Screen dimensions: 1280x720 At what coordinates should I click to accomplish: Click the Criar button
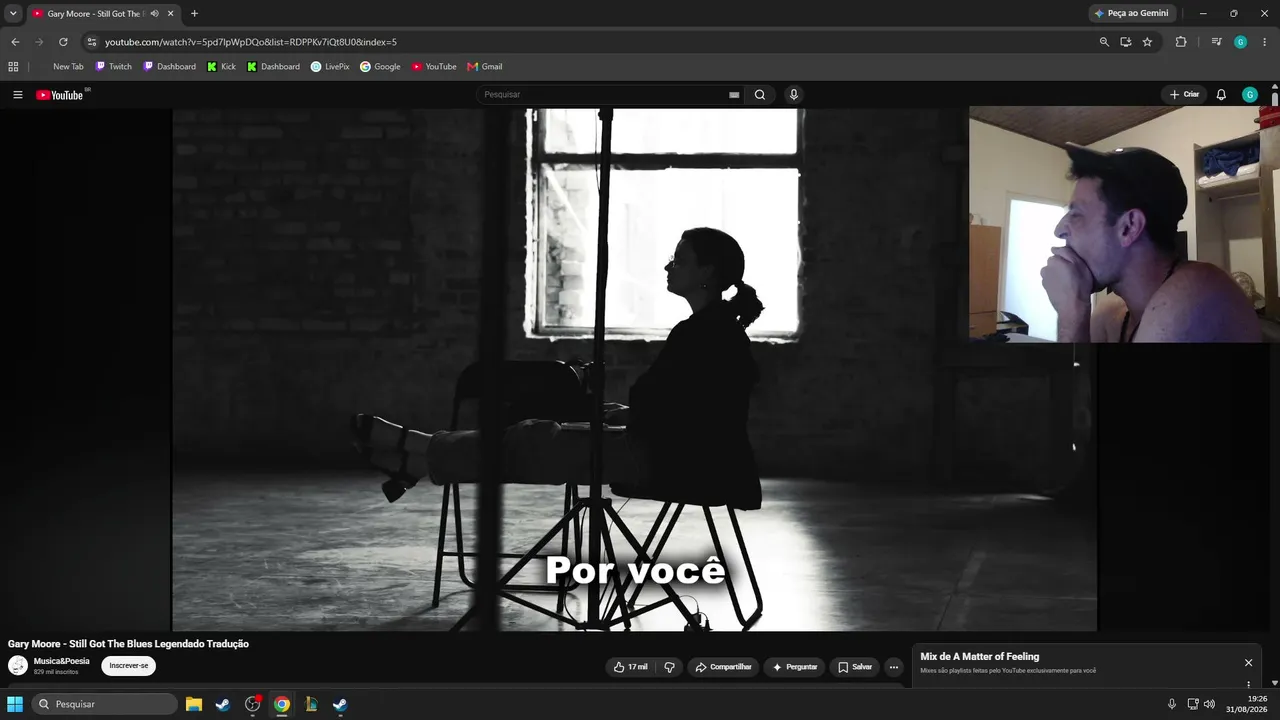point(1184,95)
